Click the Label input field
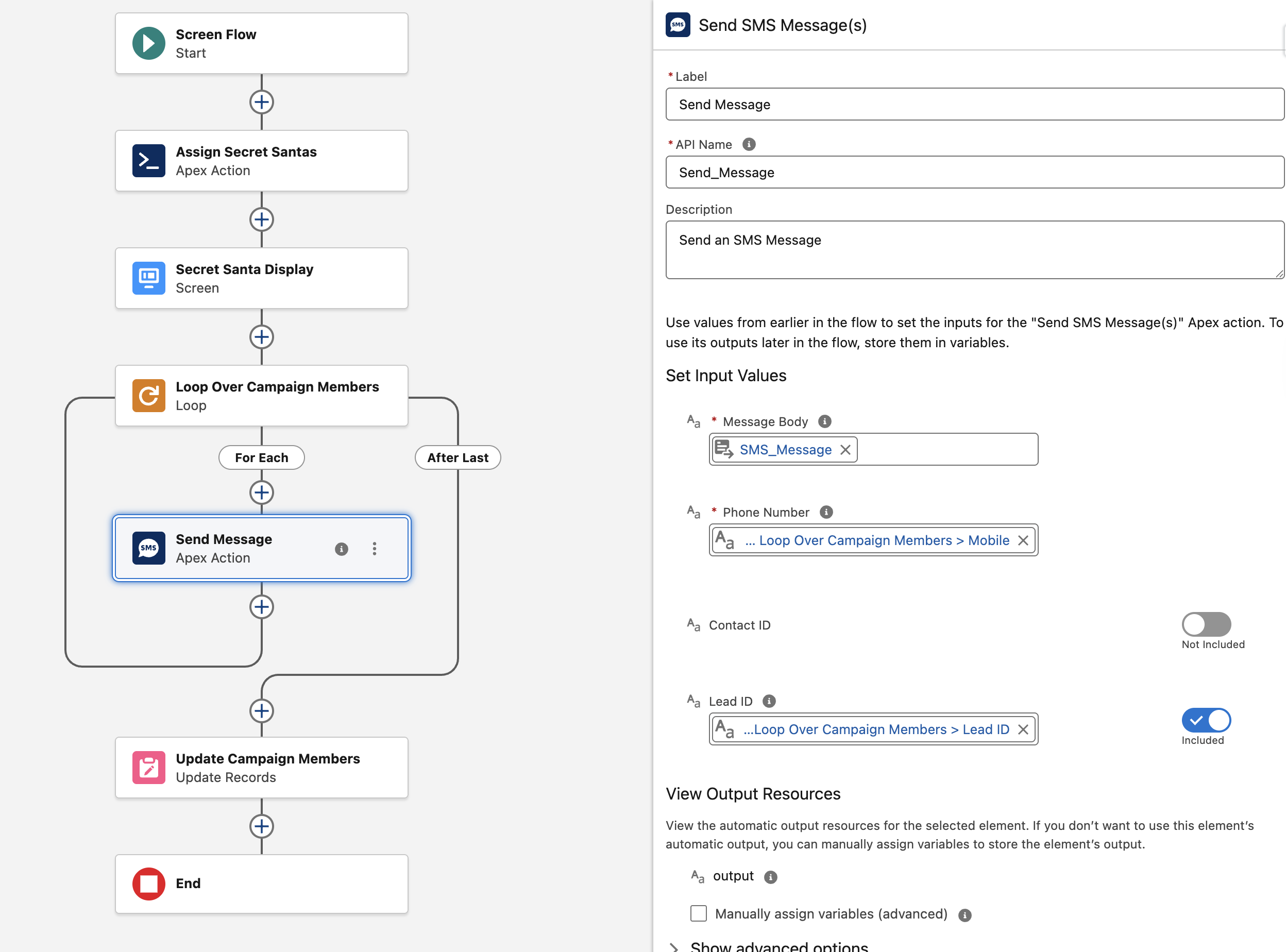 click(974, 104)
